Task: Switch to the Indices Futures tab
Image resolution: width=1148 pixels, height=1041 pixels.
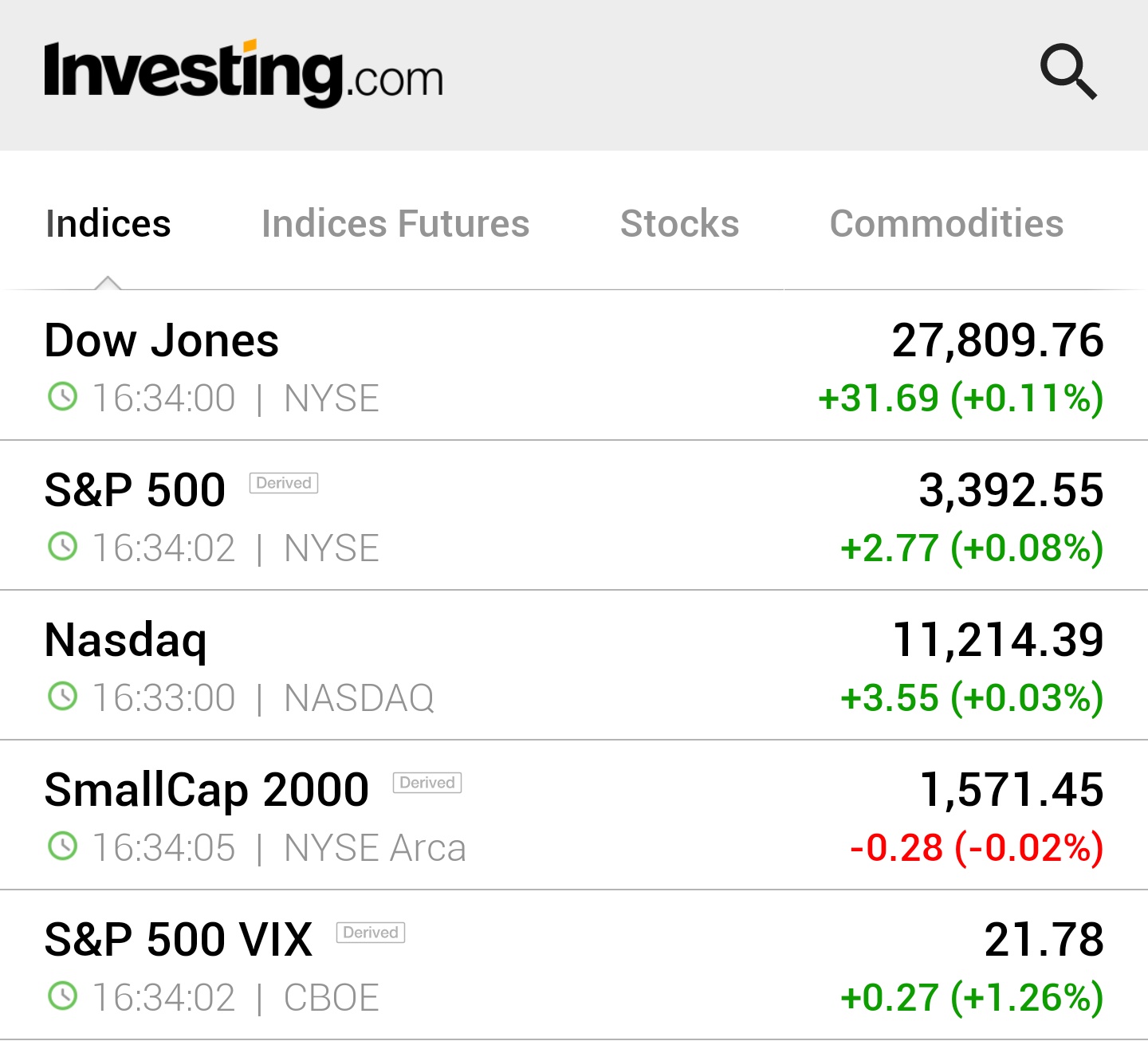Action: pos(395,224)
